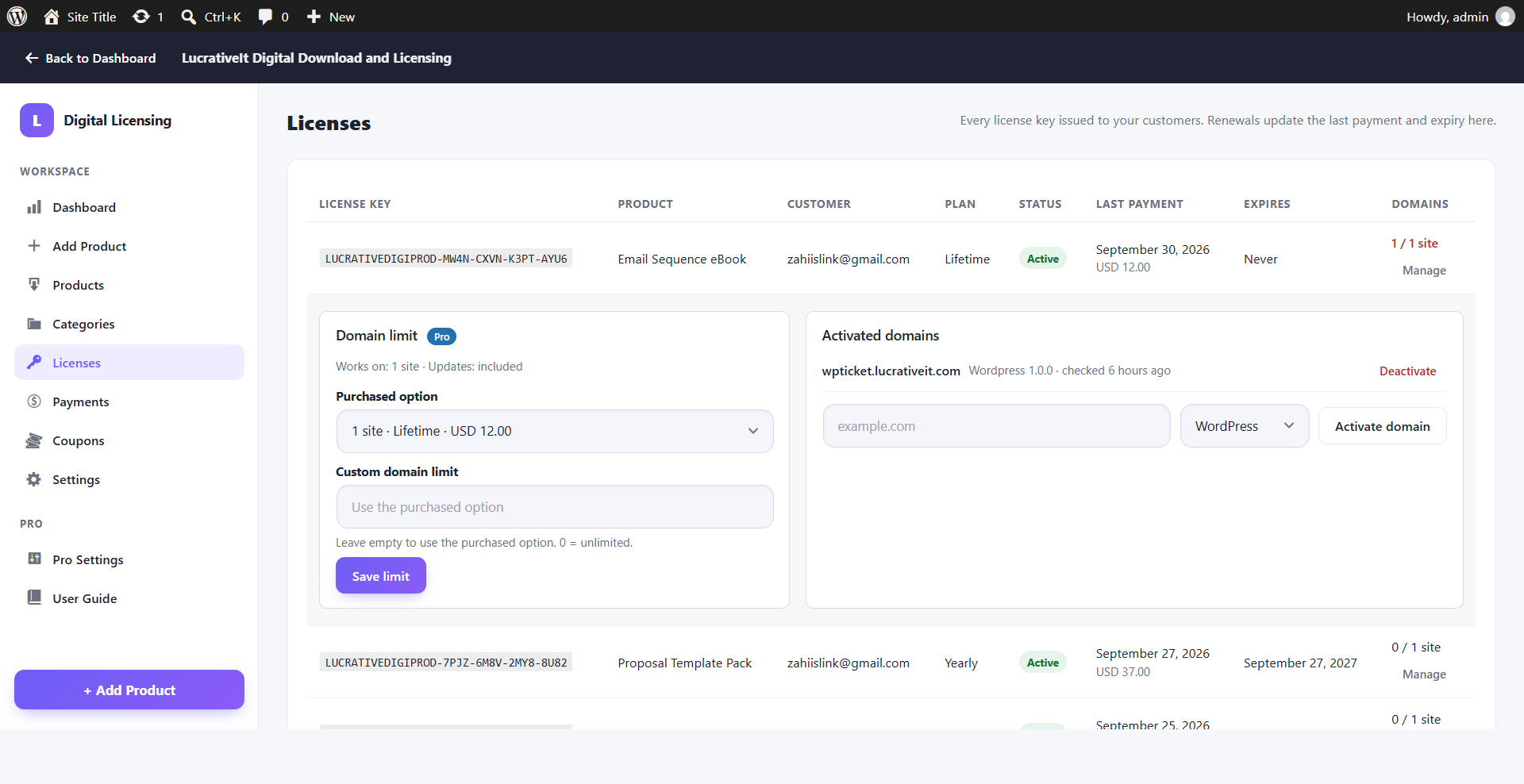
Task: Click the Licenses key icon
Action: click(34, 363)
